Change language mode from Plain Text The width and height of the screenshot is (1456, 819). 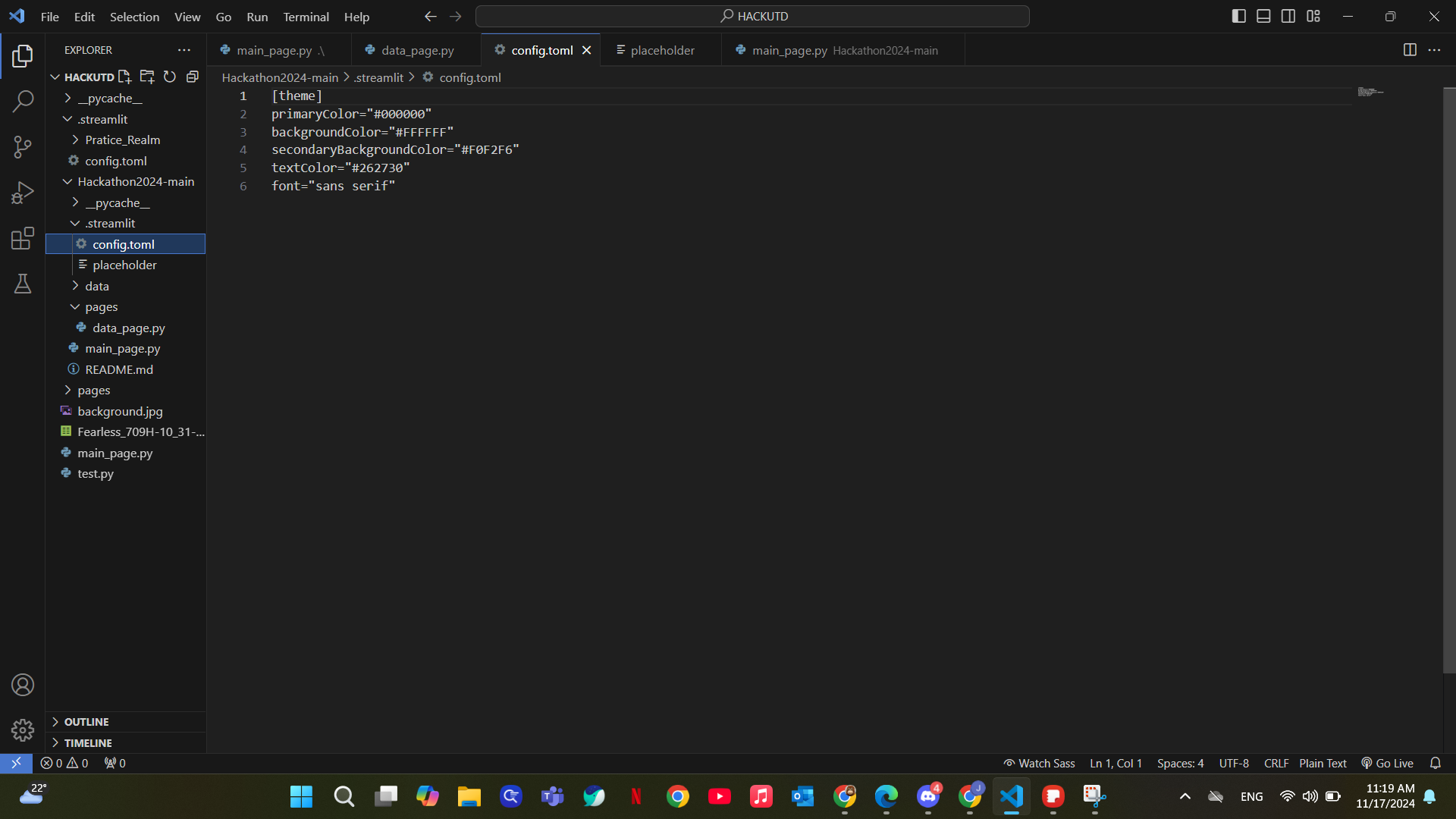click(1323, 764)
